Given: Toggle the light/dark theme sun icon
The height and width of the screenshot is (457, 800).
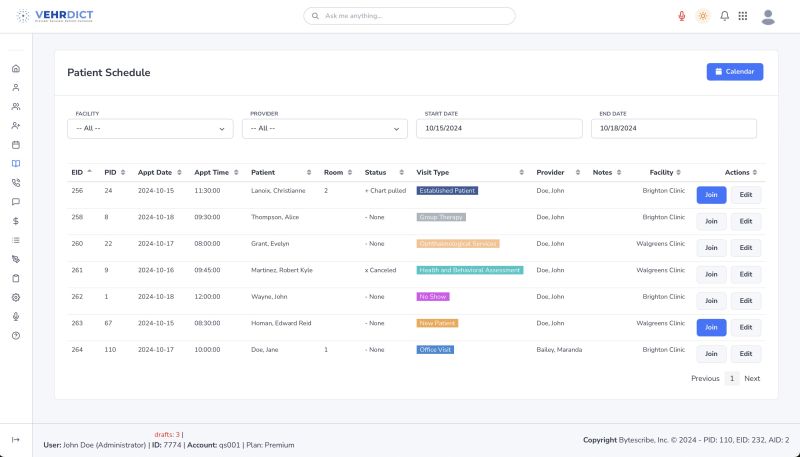Looking at the screenshot, I should coord(703,16).
